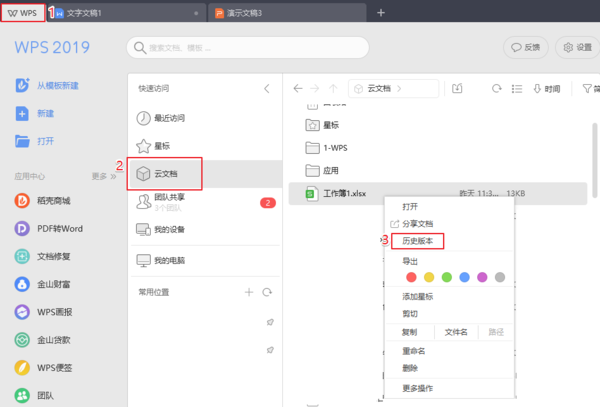Open the 1-WPS folder

click(335, 148)
